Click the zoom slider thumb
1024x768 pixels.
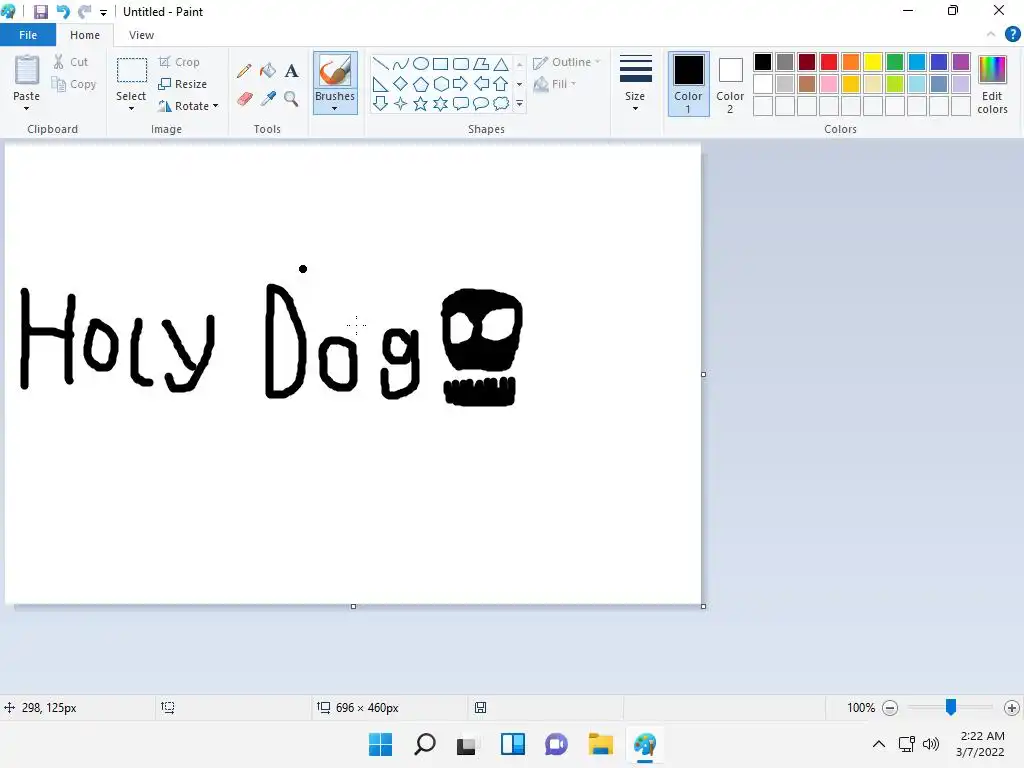pos(951,707)
